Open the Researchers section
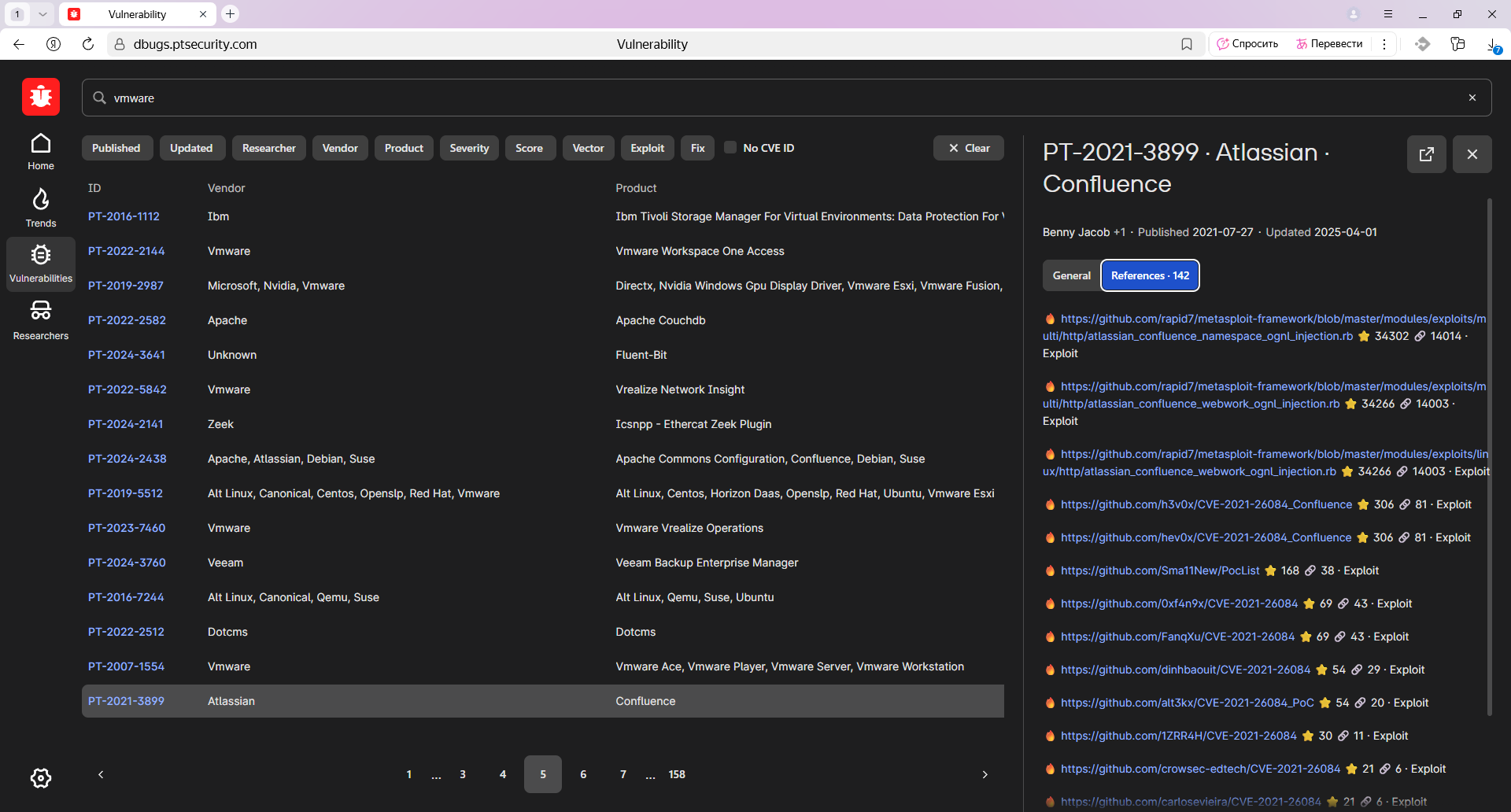The height and width of the screenshot is (812, 1511). click(x=41, y=320)
